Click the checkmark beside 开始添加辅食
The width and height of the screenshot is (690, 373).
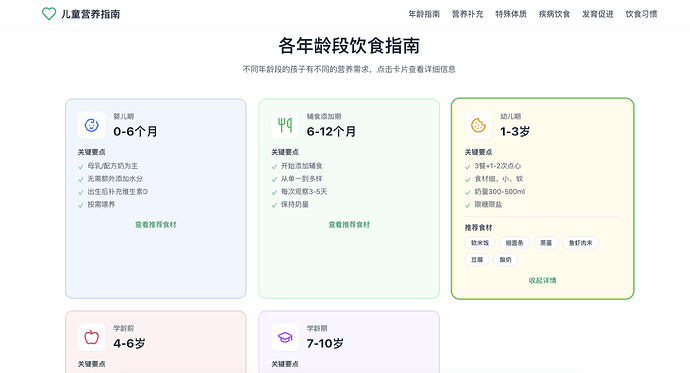tap(274, 167)
